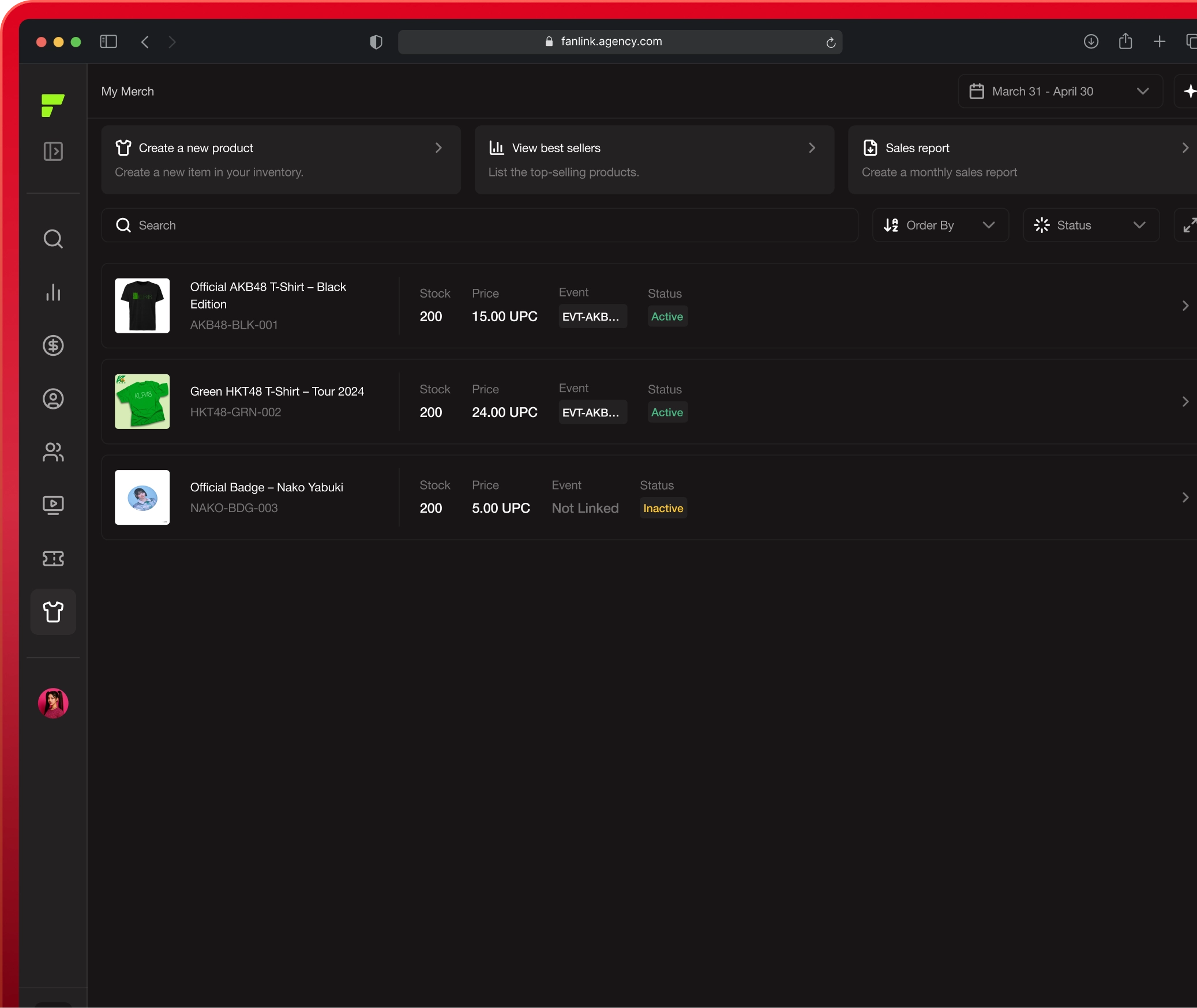The height and width of the screenshot is (1008, 1197).
Task: Open the Create a new product card
Action: pyautogui.click(x=281, y=160)
